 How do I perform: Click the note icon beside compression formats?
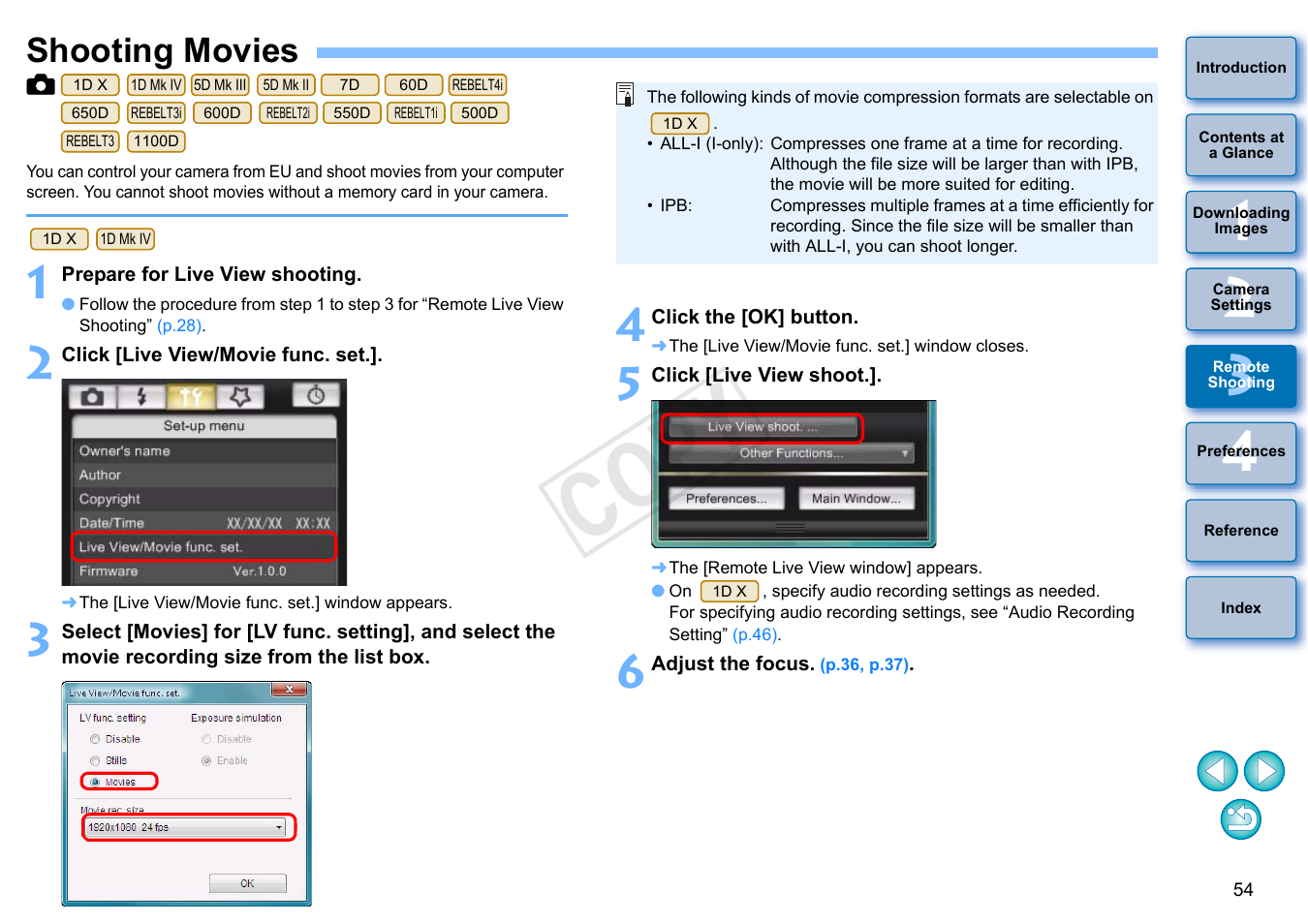pos(625,94)
